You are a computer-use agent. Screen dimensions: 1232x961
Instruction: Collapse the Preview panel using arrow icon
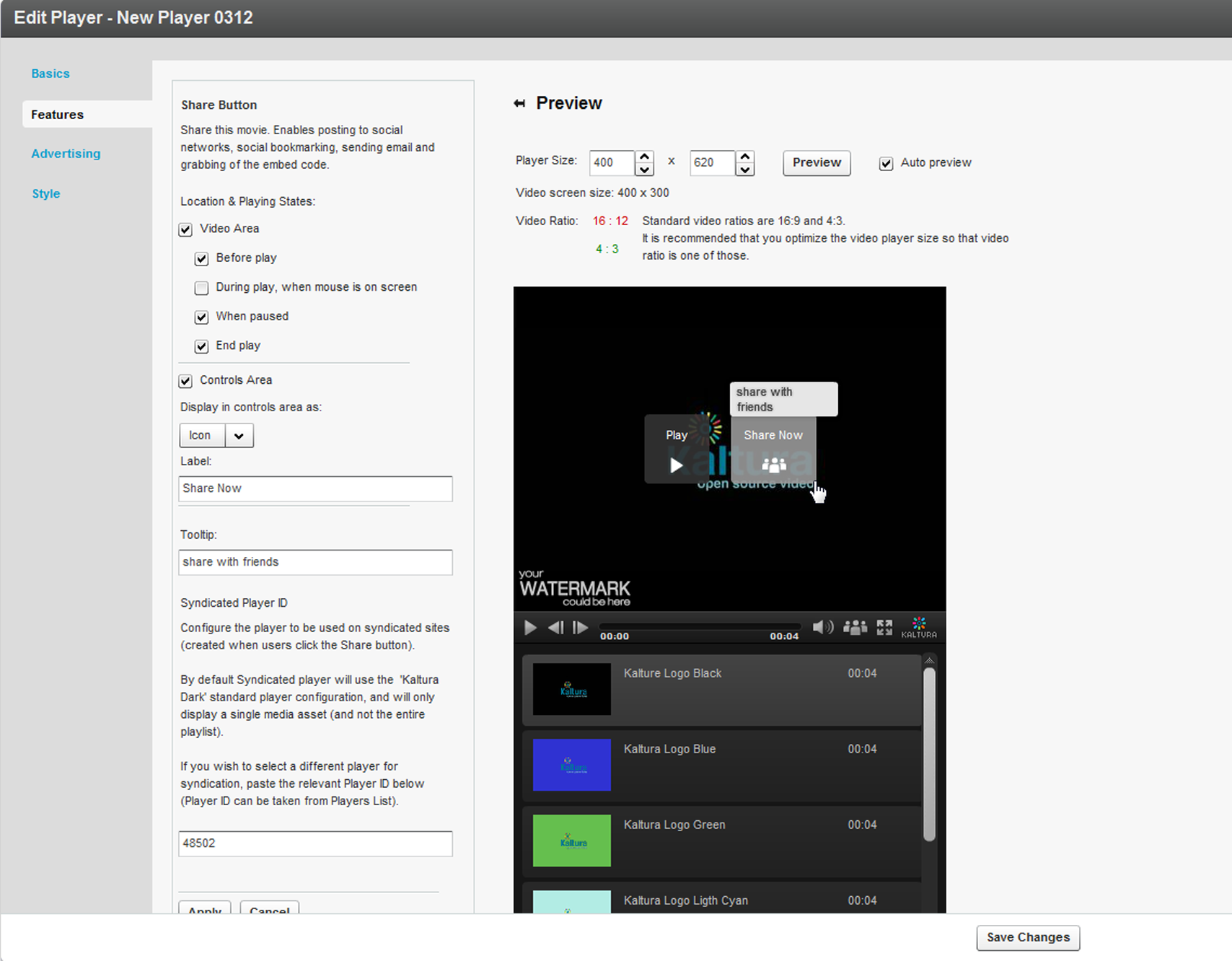(519, 104)
